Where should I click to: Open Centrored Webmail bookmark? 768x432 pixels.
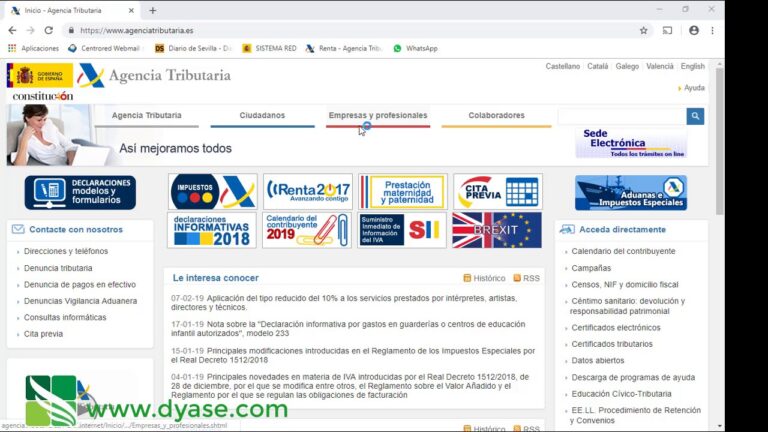(x=105, y=48)
